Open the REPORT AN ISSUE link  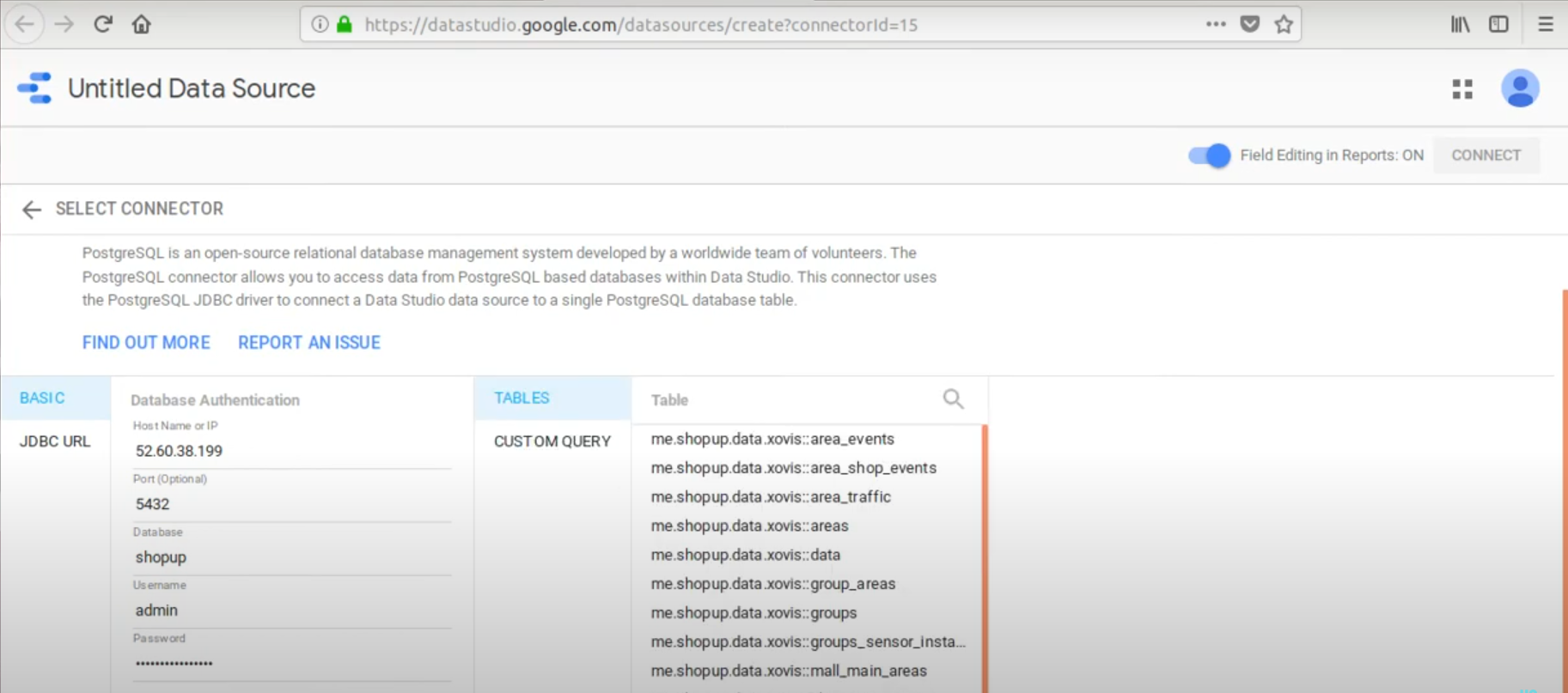click(309, 343)
